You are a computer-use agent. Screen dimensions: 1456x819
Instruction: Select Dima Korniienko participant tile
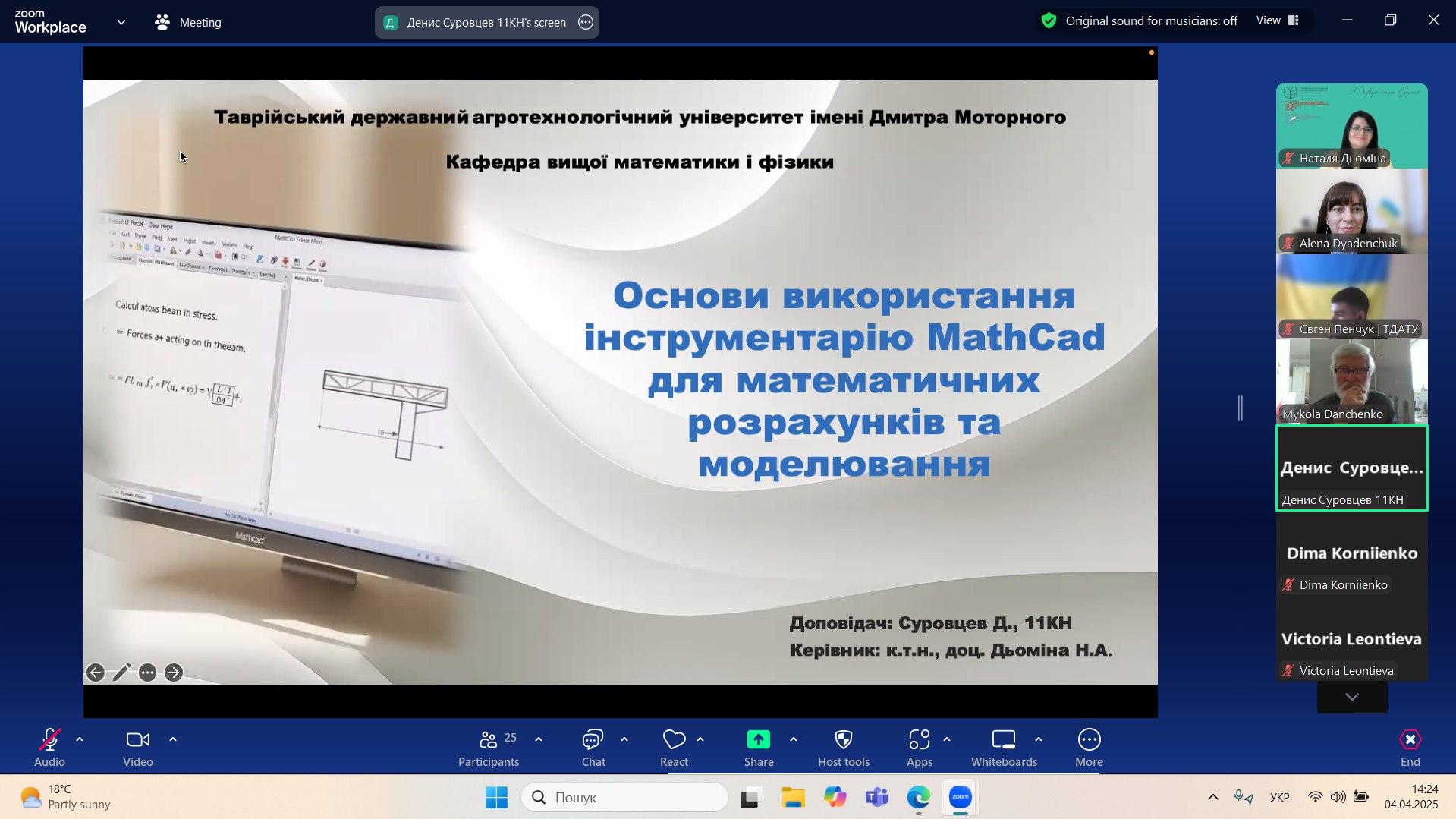pyautogui.click(x=1352, y=553)
